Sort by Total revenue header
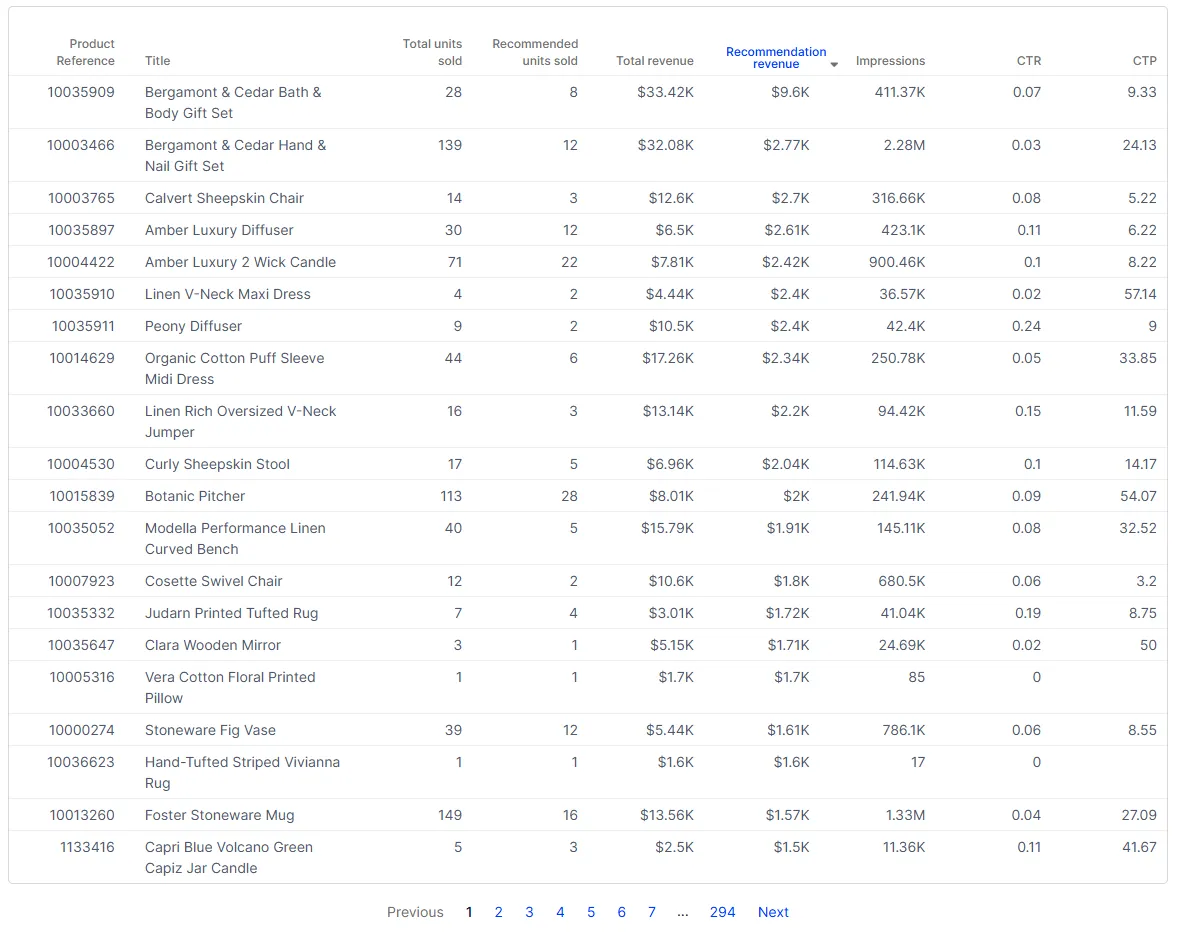This screenshot has height=938, width=1177. (x=655, y=61)
